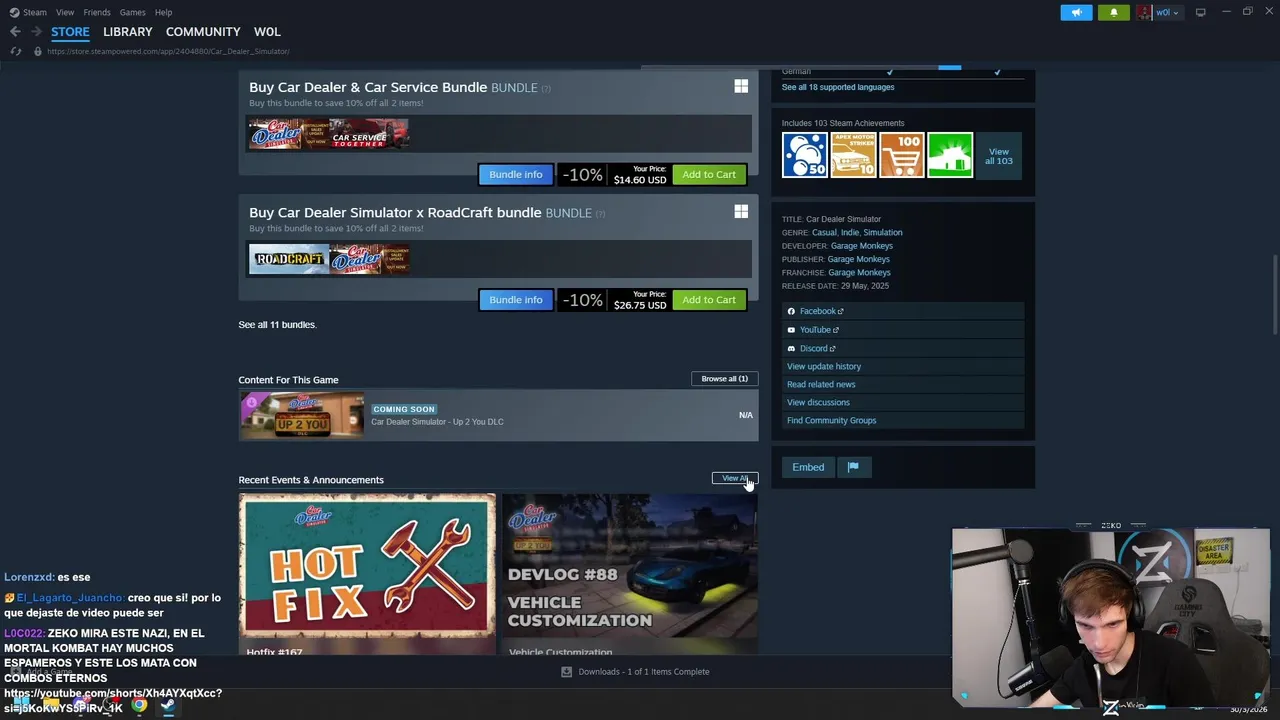Click the report flag button
Screen dimensions: 1280x720
click(x=854, y=467)
